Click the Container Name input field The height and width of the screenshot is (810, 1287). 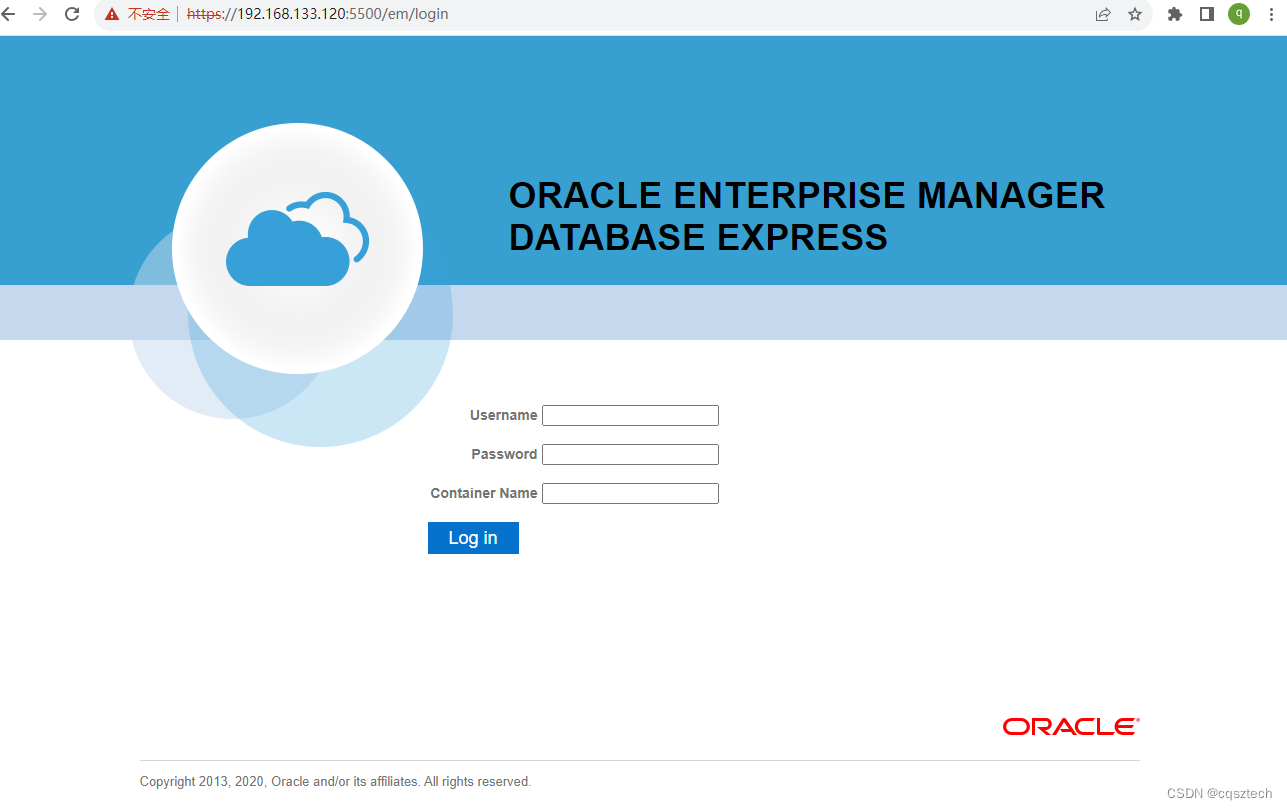coord(630,493)
